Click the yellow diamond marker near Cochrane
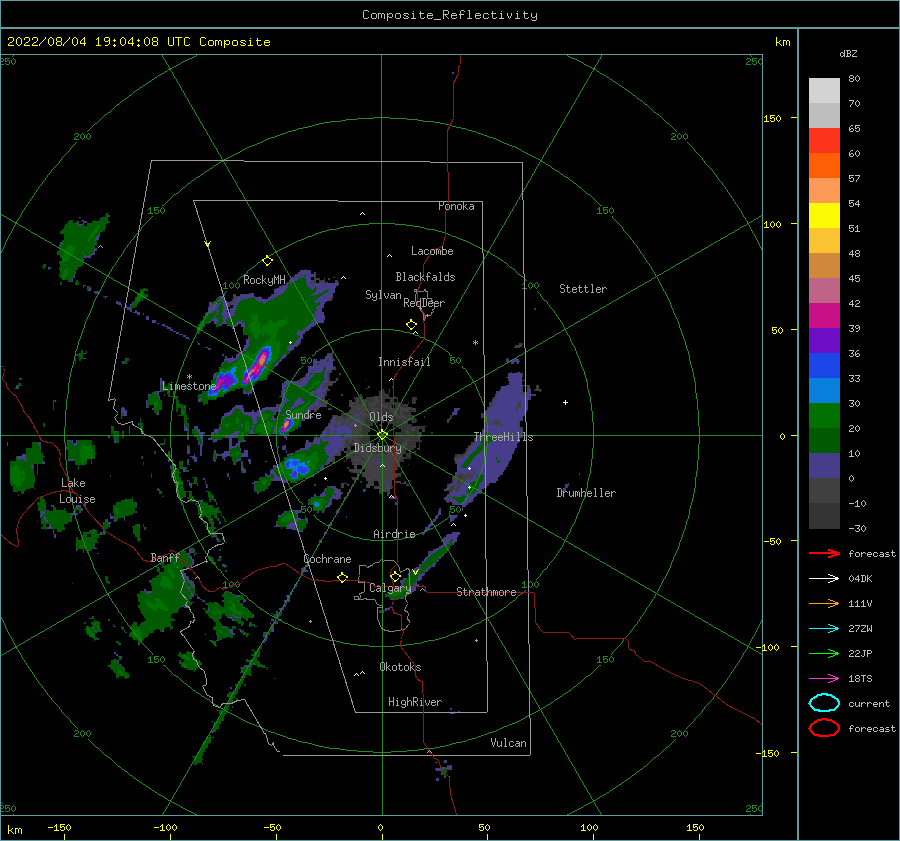This screenshot has width=900, height=841. pos(342,578)
